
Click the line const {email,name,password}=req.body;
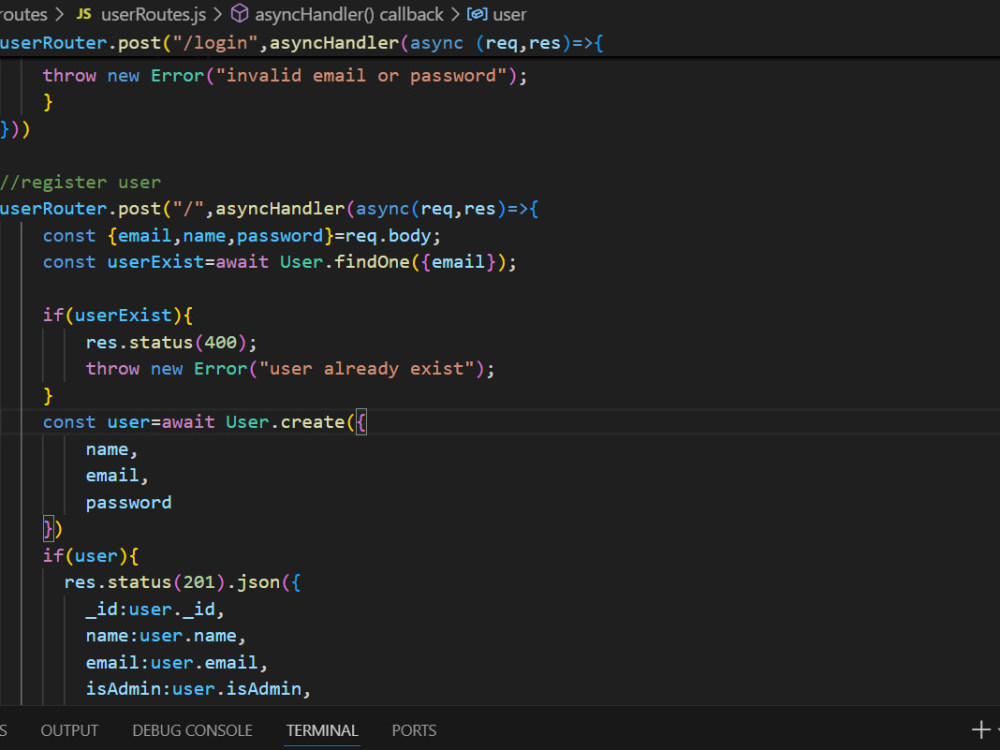coord(242,236)
